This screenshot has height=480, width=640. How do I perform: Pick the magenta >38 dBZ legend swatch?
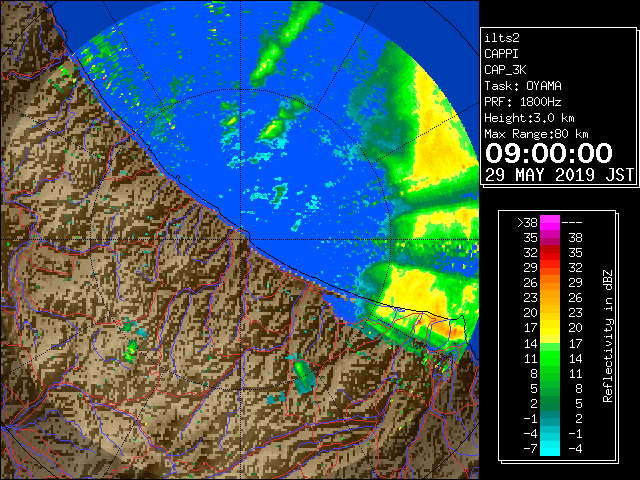550,223
